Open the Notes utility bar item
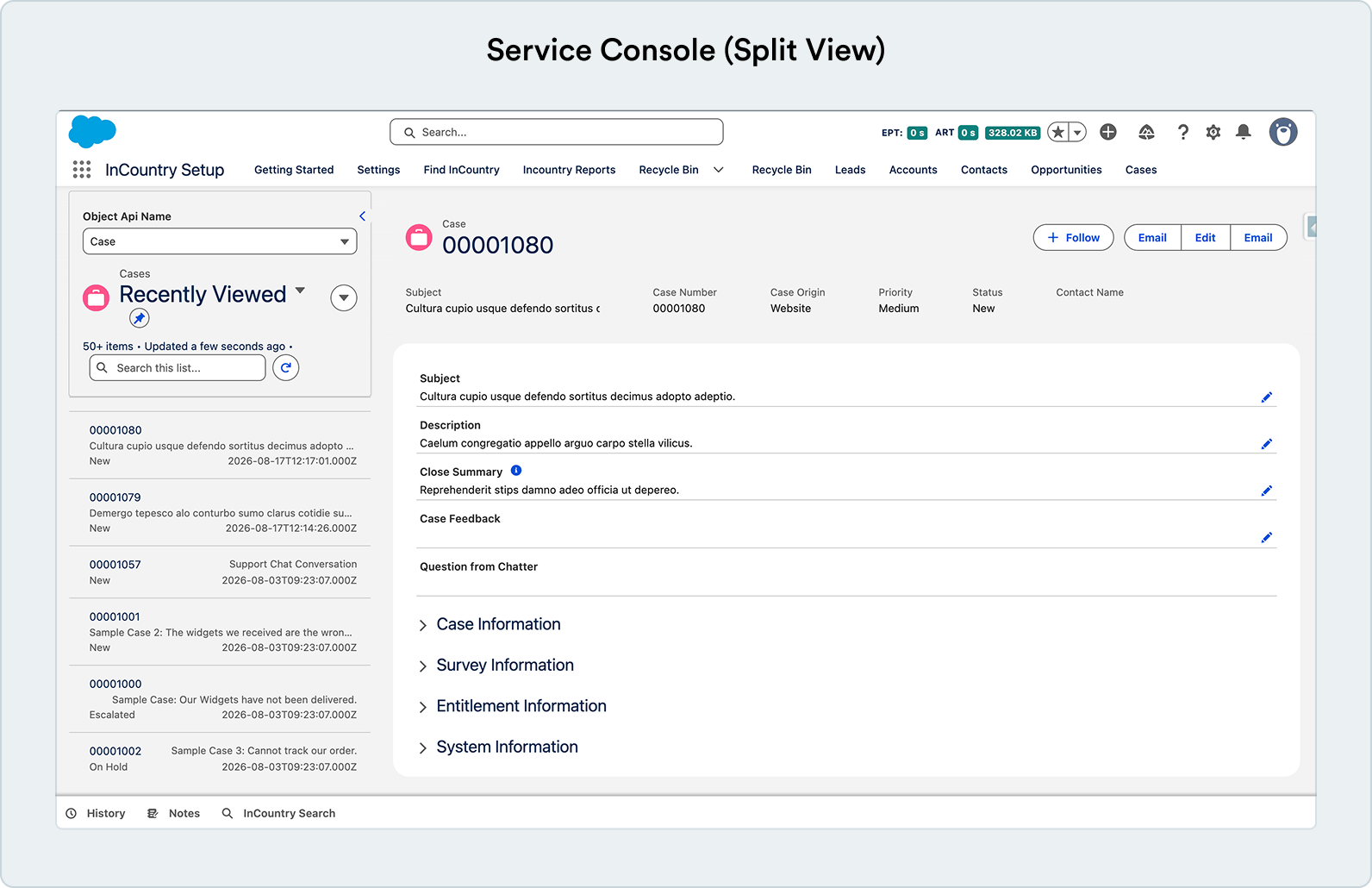Viewport: 1372px width, 888px height. (x=173, y=813)
